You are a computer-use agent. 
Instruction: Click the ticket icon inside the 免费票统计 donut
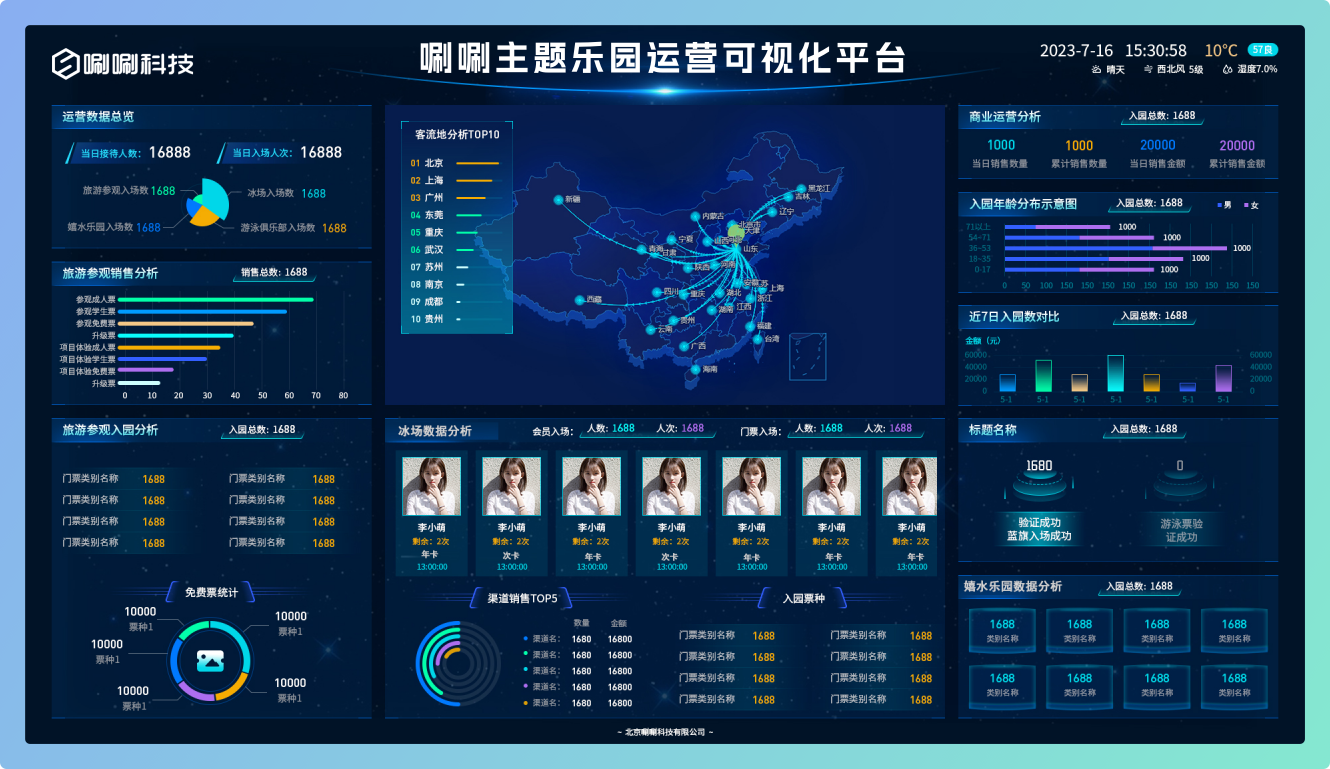[209, 660]
